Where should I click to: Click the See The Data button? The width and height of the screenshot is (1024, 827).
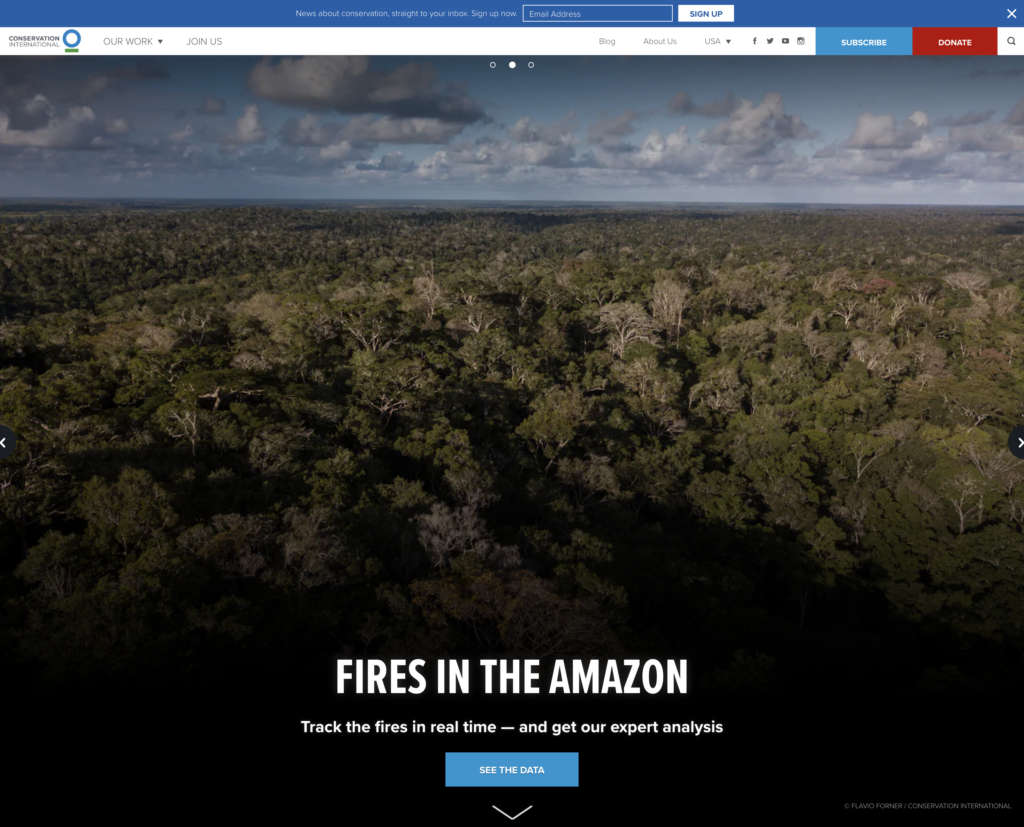click(x=512, y=770)
